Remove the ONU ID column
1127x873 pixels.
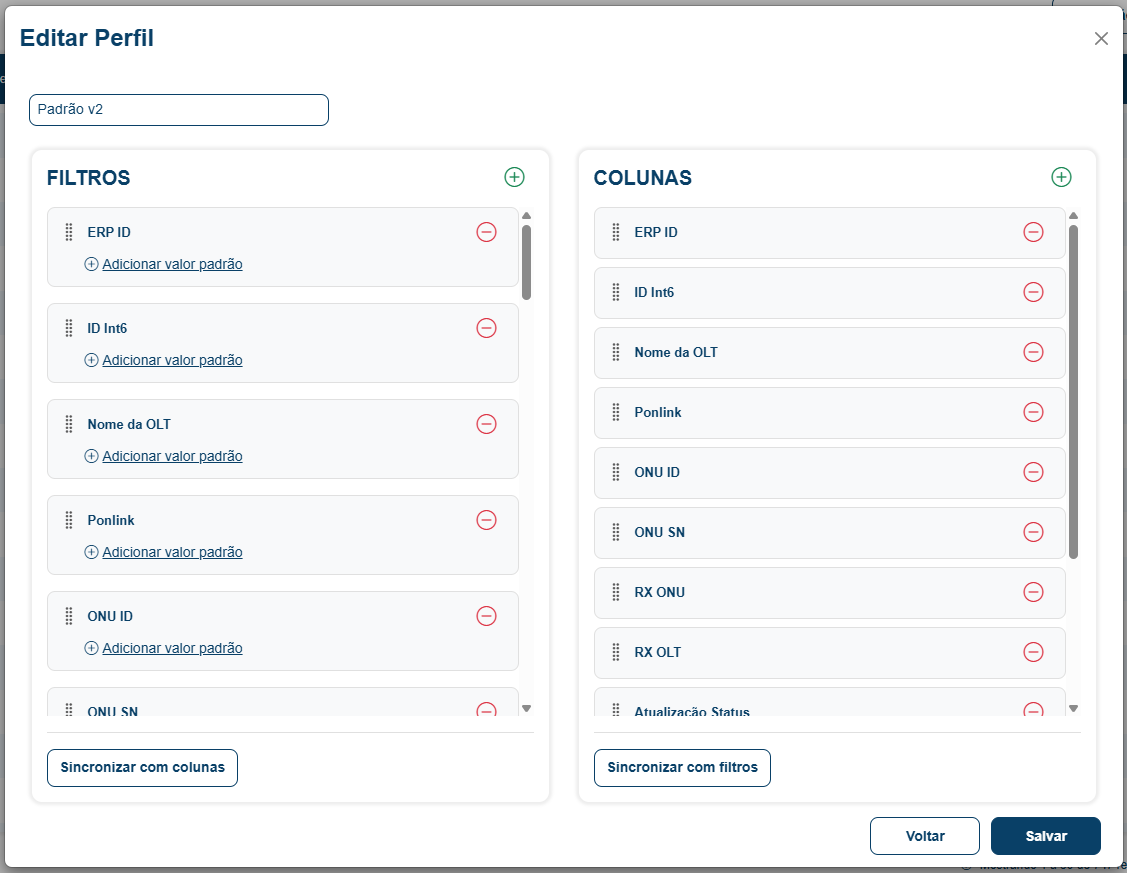[1034, 472]
